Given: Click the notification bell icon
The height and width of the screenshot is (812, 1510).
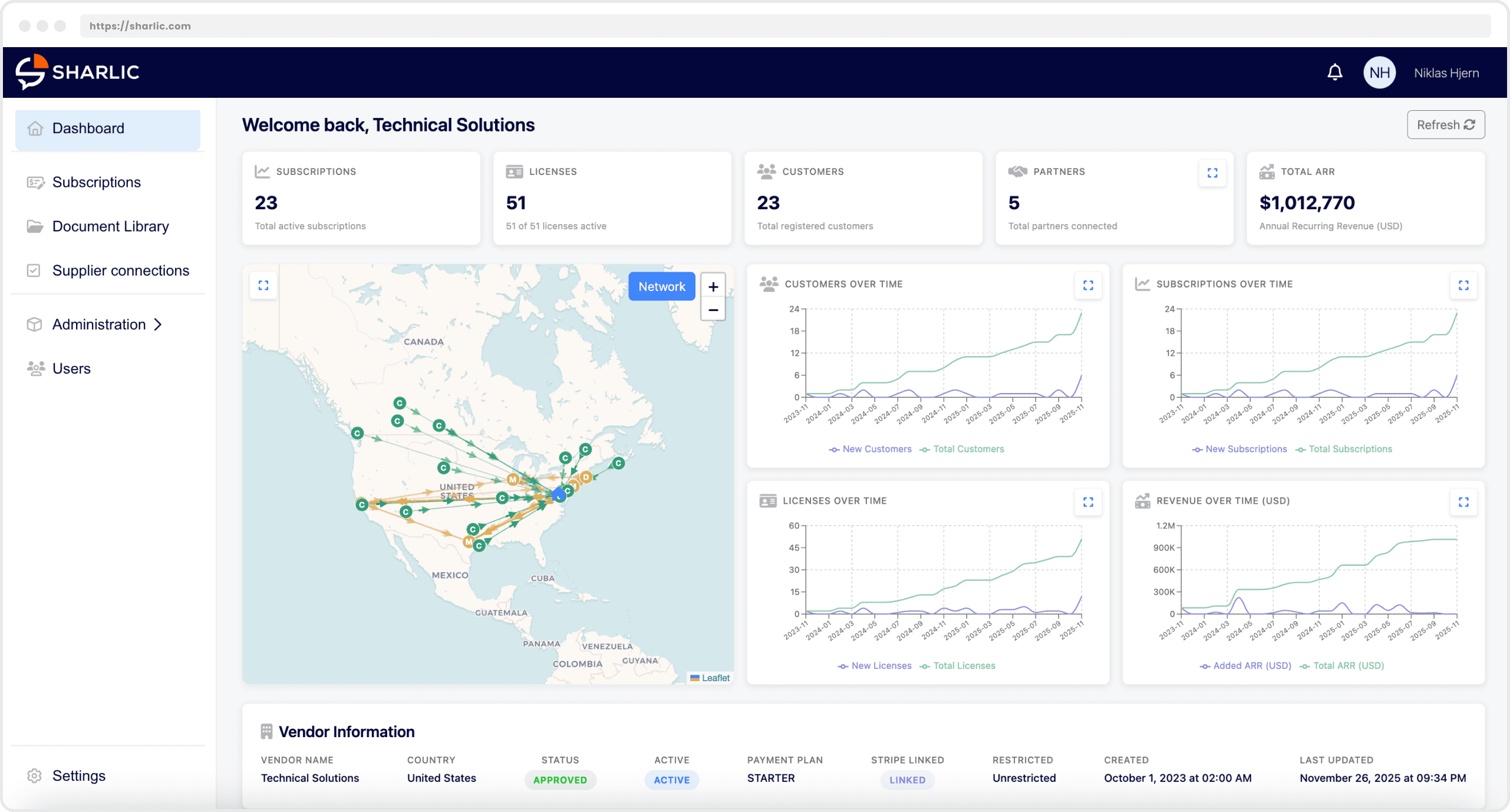Looking at the screenshot, I should click(x=1334, y=72).
